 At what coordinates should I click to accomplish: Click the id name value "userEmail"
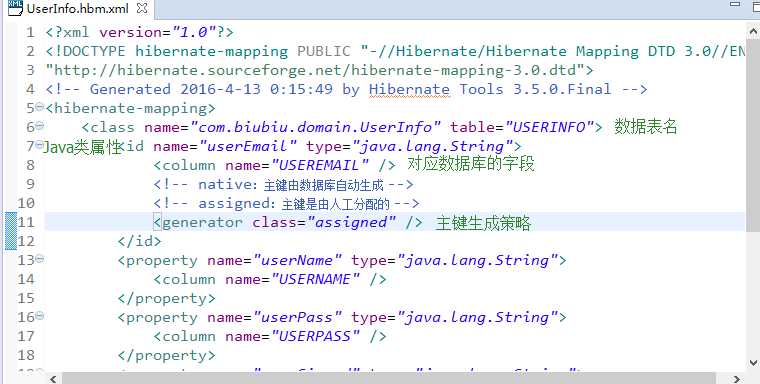pyautogui.click(x=248, y=146)
